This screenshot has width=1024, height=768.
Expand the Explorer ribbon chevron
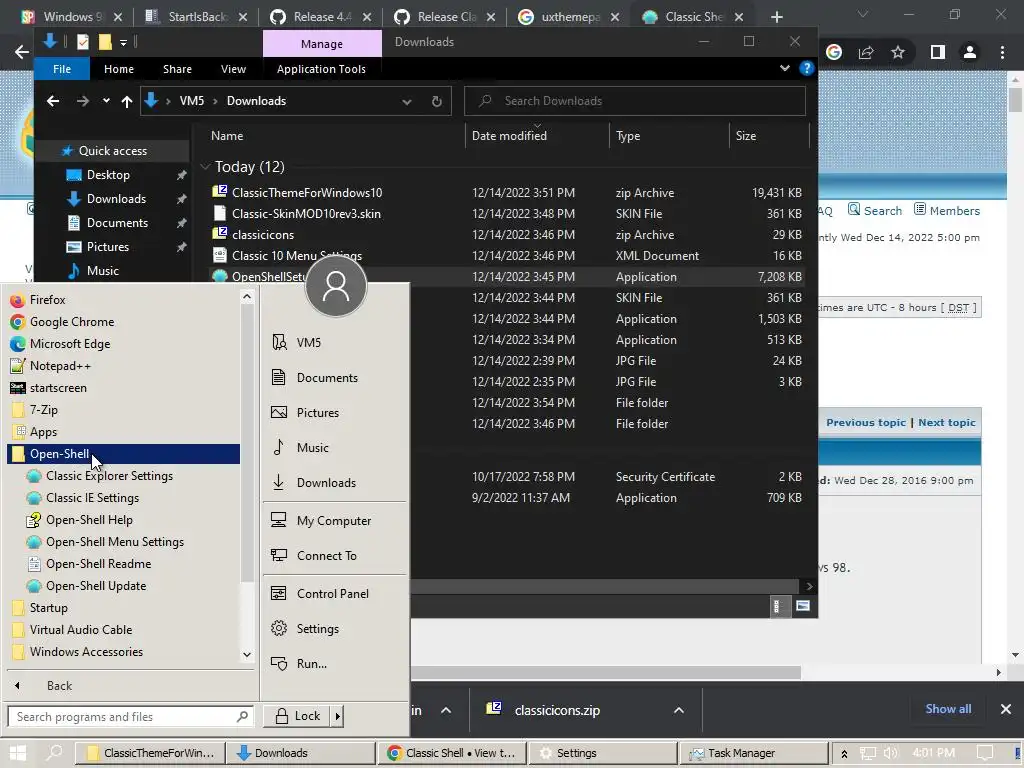[x=784, y=69]
